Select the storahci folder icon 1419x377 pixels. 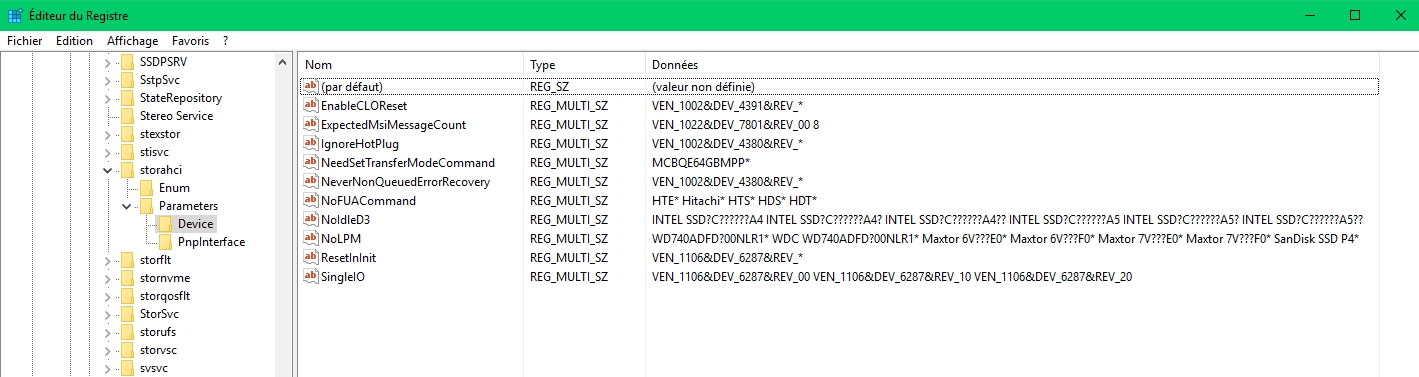point(127,170)
